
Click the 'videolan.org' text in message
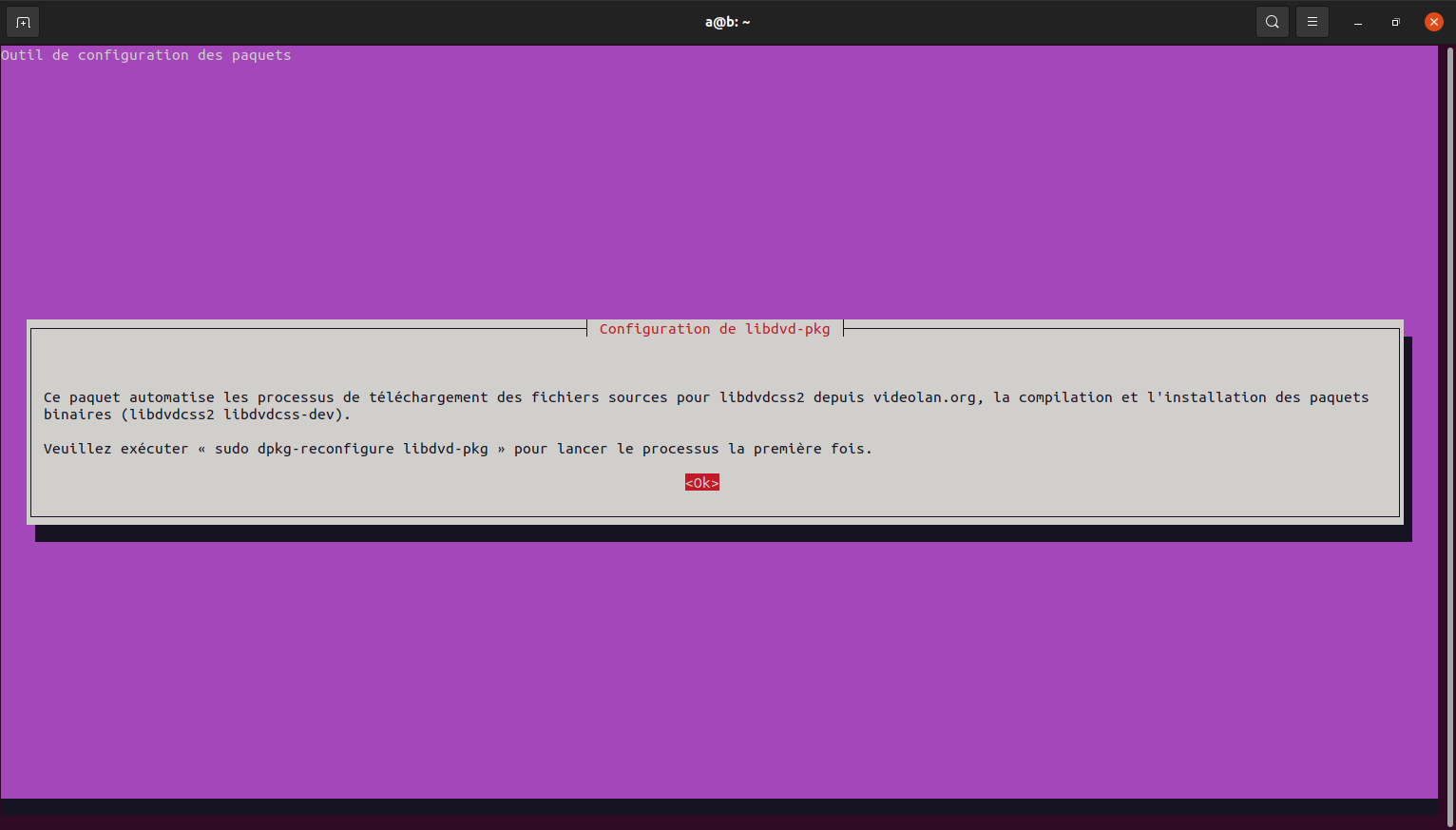coord(925,397)
